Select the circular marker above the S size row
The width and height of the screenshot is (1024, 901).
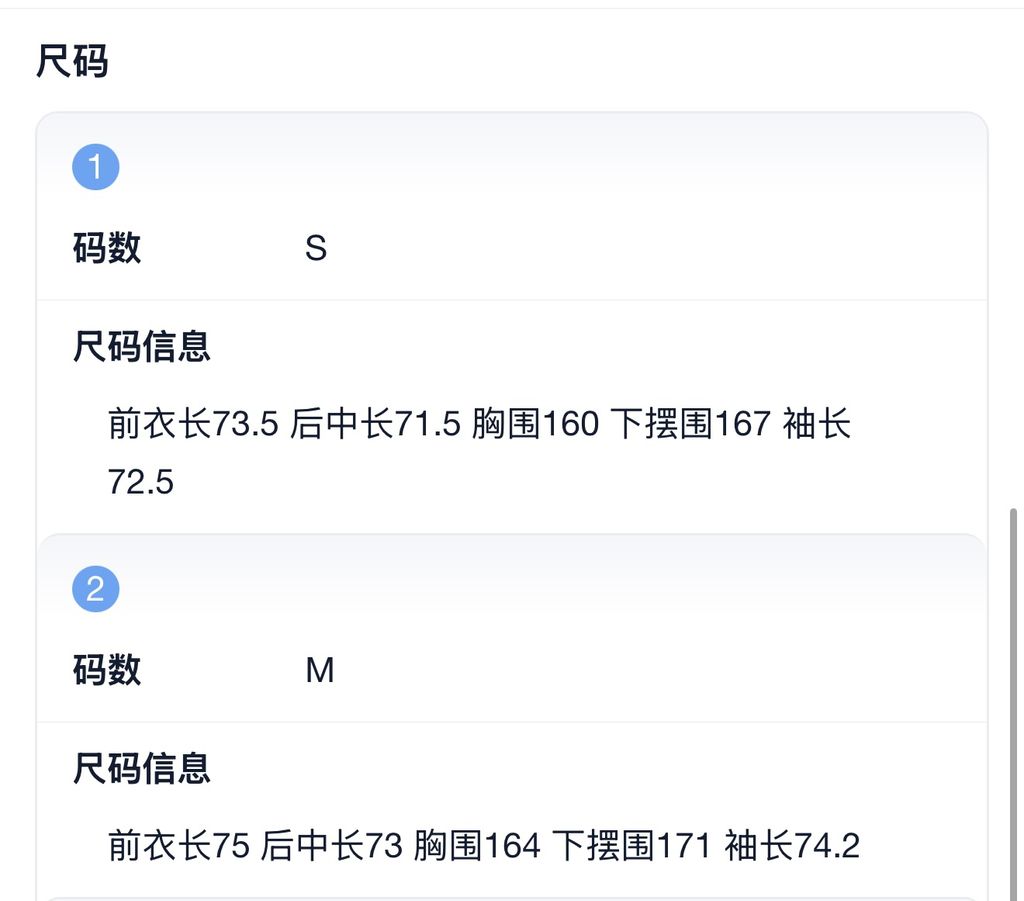pyautogui.click(x=95, y=166)
